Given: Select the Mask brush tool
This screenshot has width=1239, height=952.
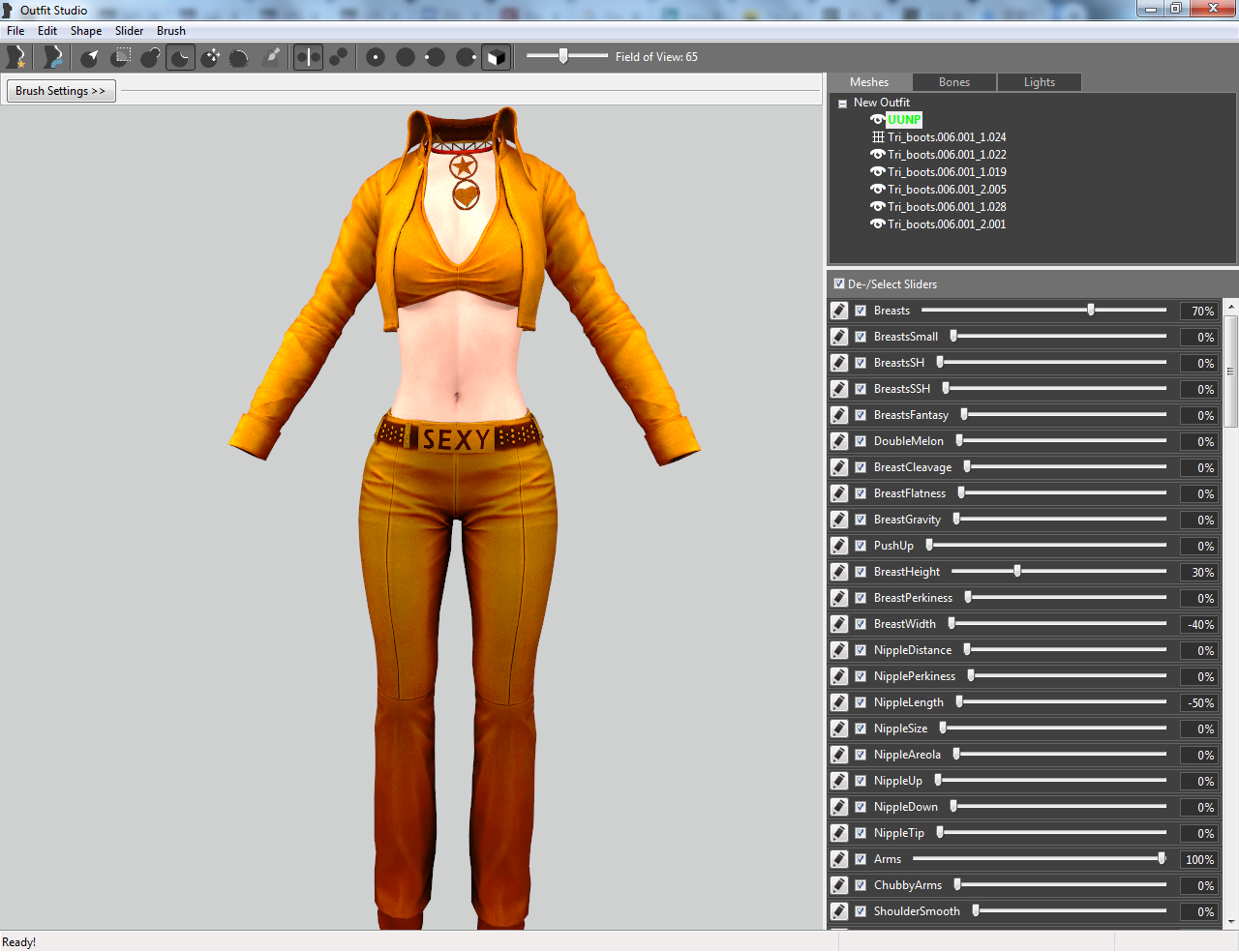Looking at the screenshot, I should [x=121, y=57].
